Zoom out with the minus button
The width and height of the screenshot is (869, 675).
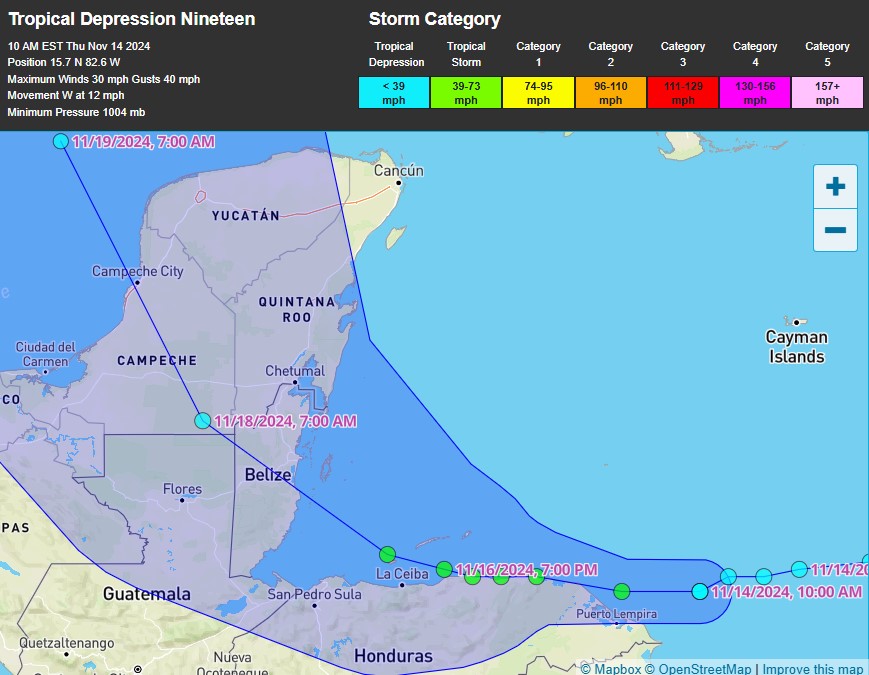click(x=834, y=230)
